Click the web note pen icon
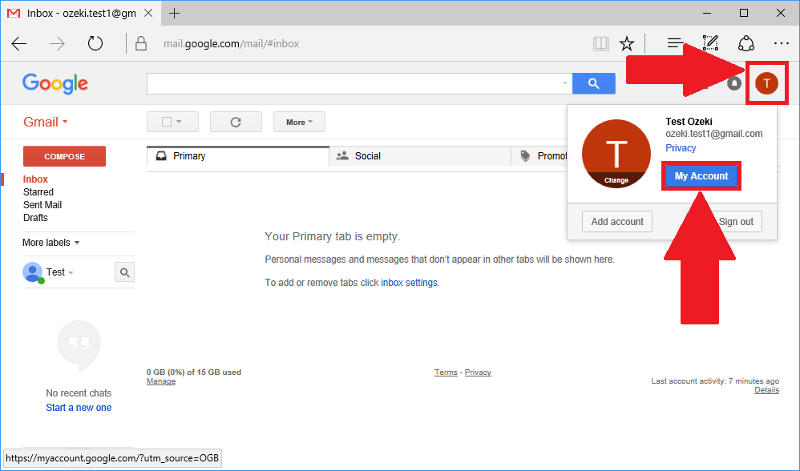The height and width of the screenshot is (471, 800). click(x=711, y=43)
